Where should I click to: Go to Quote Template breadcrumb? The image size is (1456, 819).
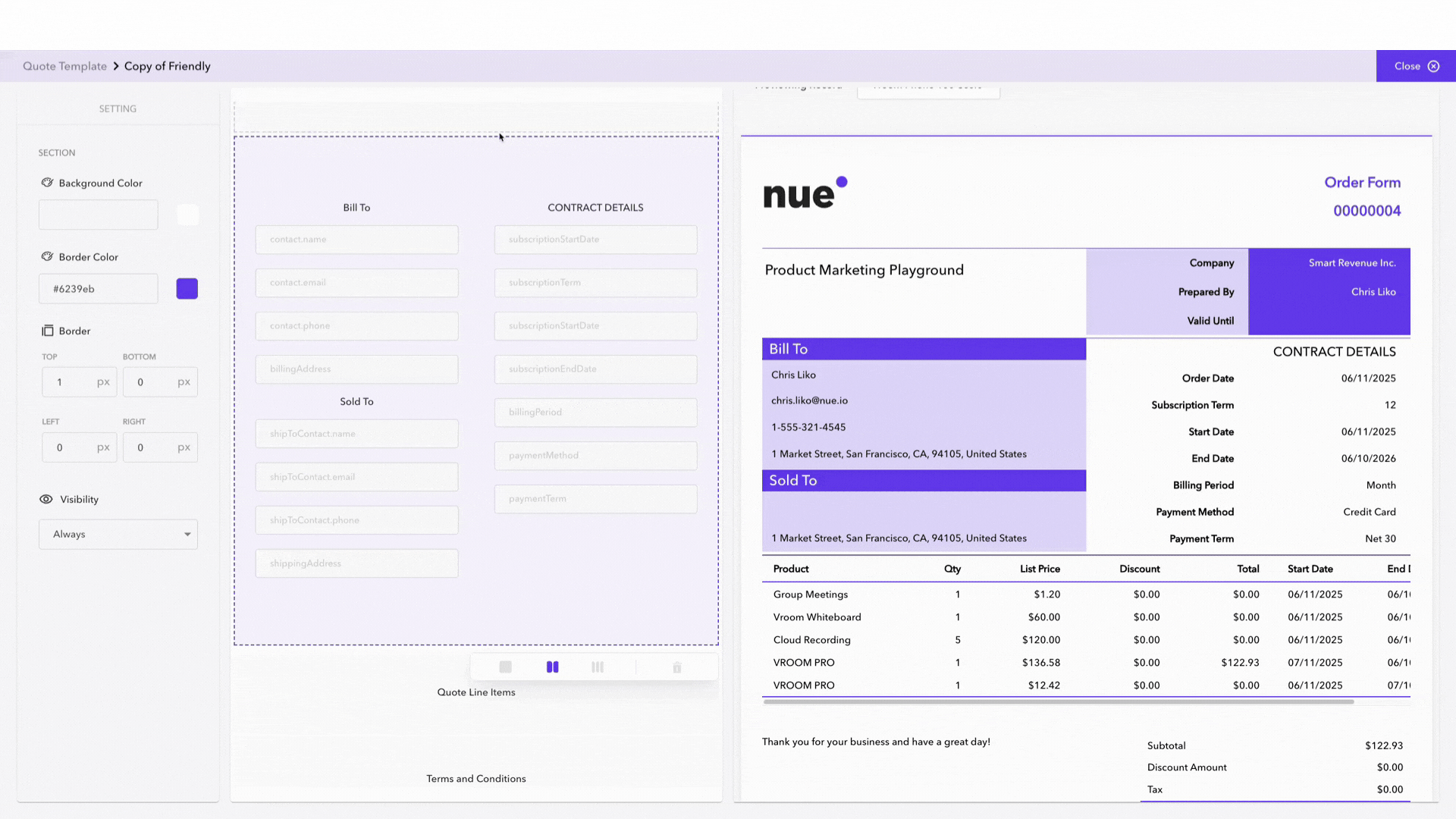64,66
